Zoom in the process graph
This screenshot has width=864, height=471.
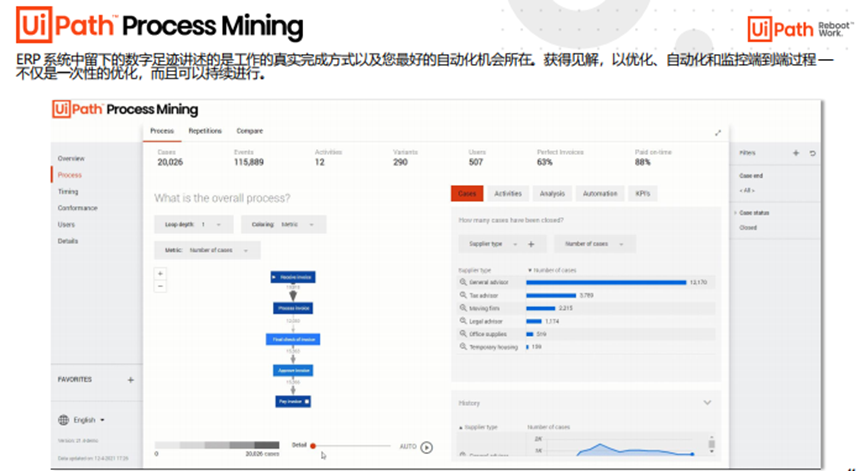(x=160, y=273)
